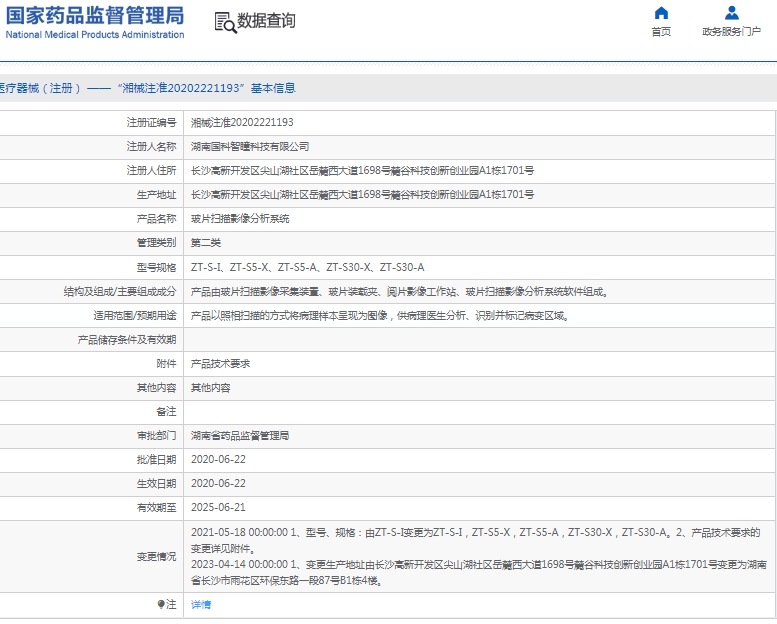Screen dimensions: 777x624
Task: Click registrant name 湖南国科智瞳科技有限公司
Action: tap(250, 147)
